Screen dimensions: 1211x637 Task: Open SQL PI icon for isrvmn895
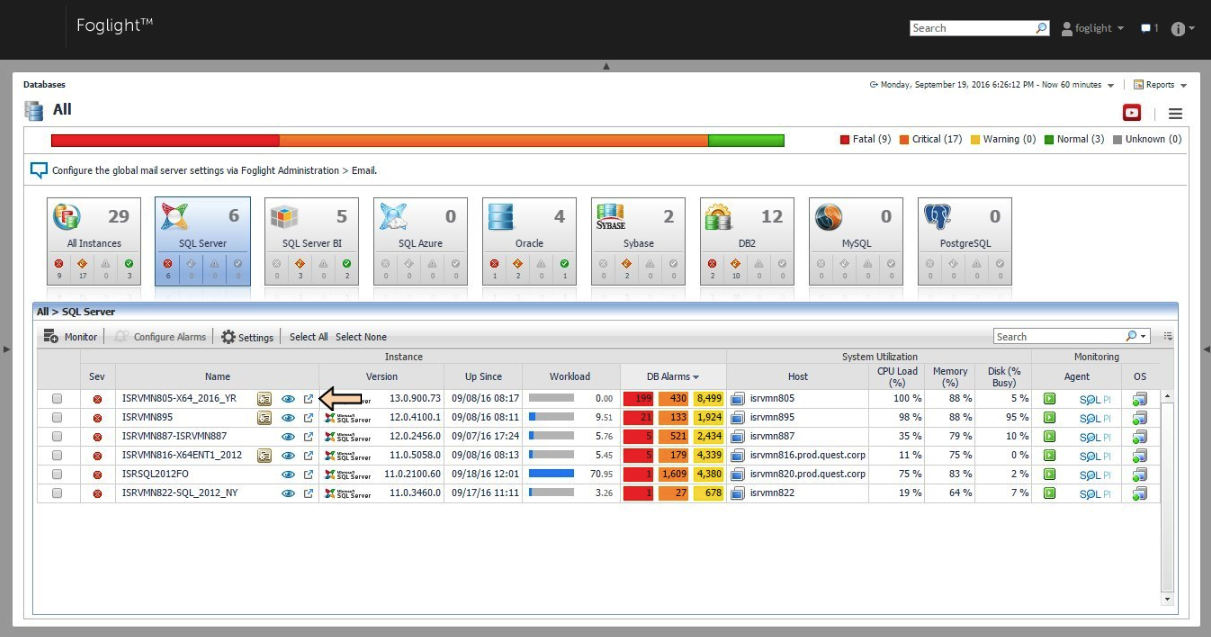pos(1095,417)
